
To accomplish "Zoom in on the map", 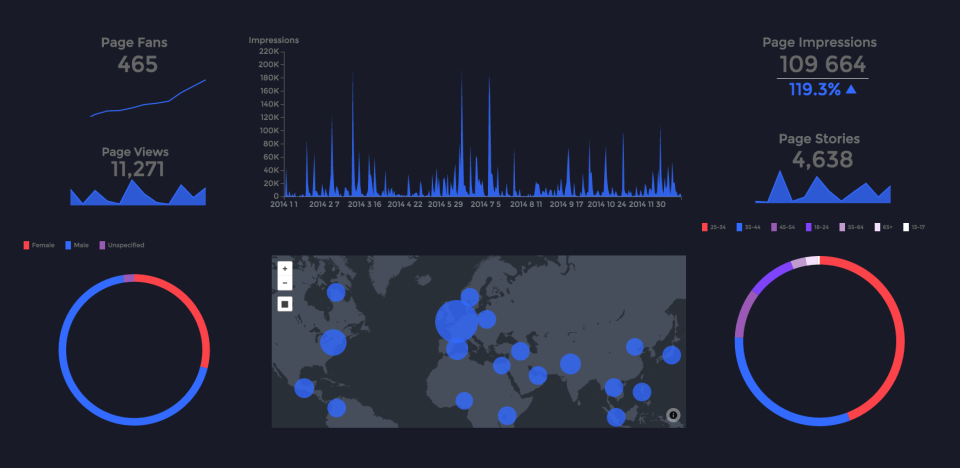I will coord(285,268).
